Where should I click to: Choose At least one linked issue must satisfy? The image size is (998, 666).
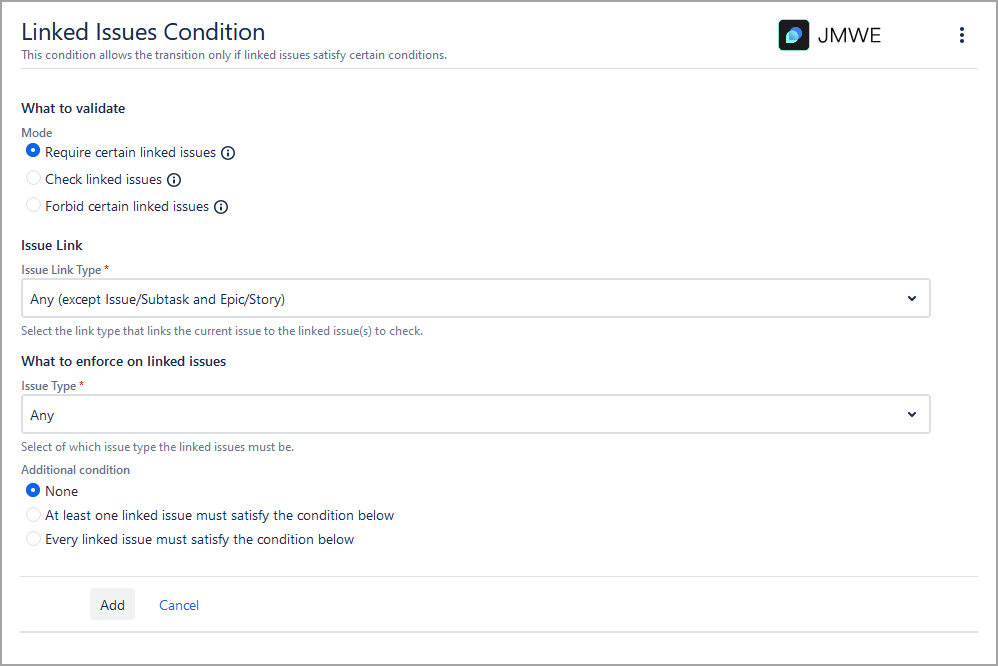click(x=33, y=514)
